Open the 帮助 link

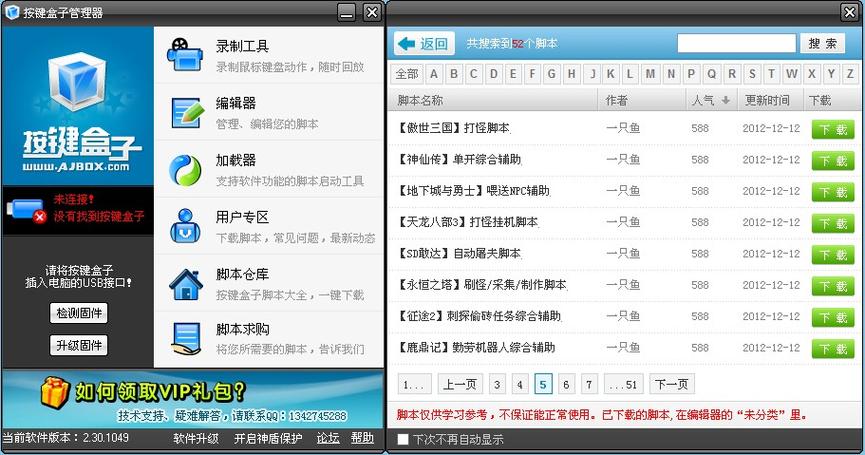pyautogui.click(x=362, y=438)
